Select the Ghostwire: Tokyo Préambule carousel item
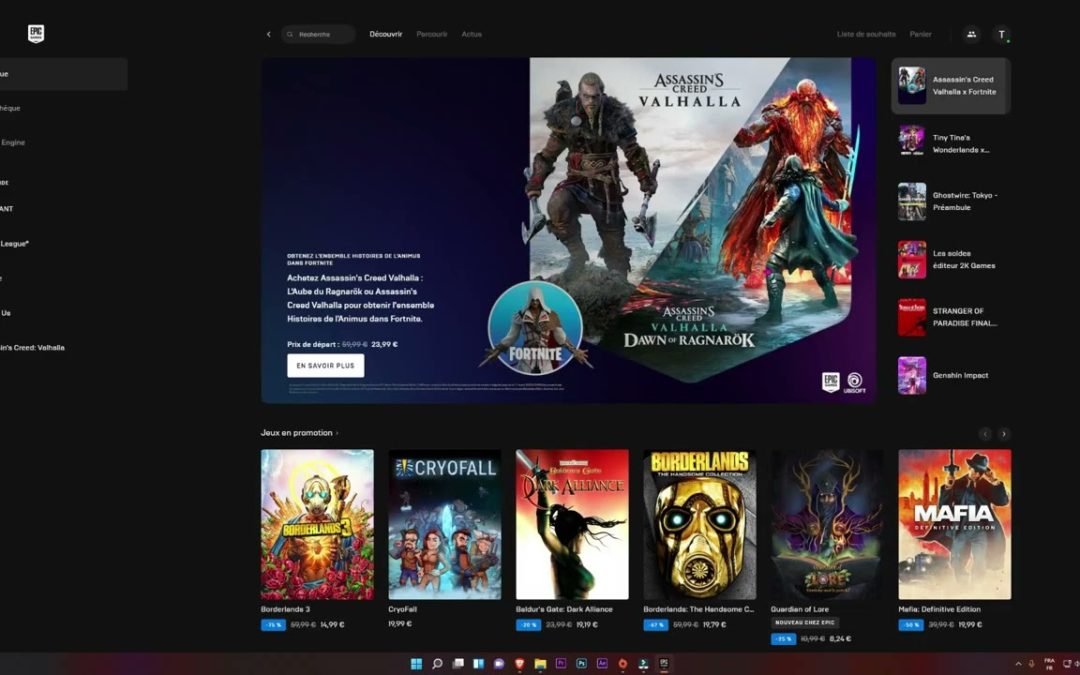This screenshot has width=1080, height=675. tap(951, 201)
